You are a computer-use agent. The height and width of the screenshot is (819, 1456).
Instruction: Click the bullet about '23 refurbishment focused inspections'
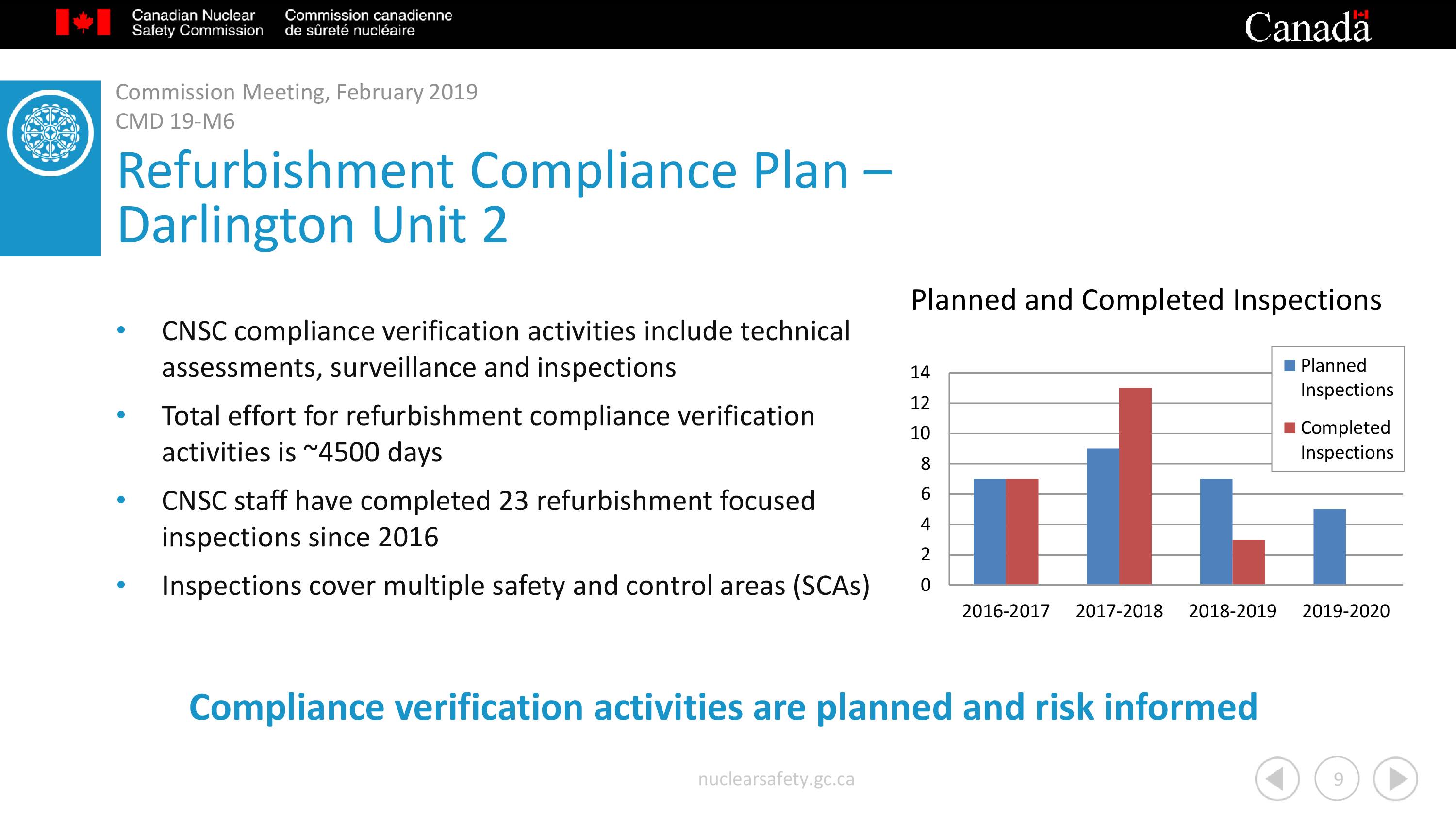tap(488, 519)
